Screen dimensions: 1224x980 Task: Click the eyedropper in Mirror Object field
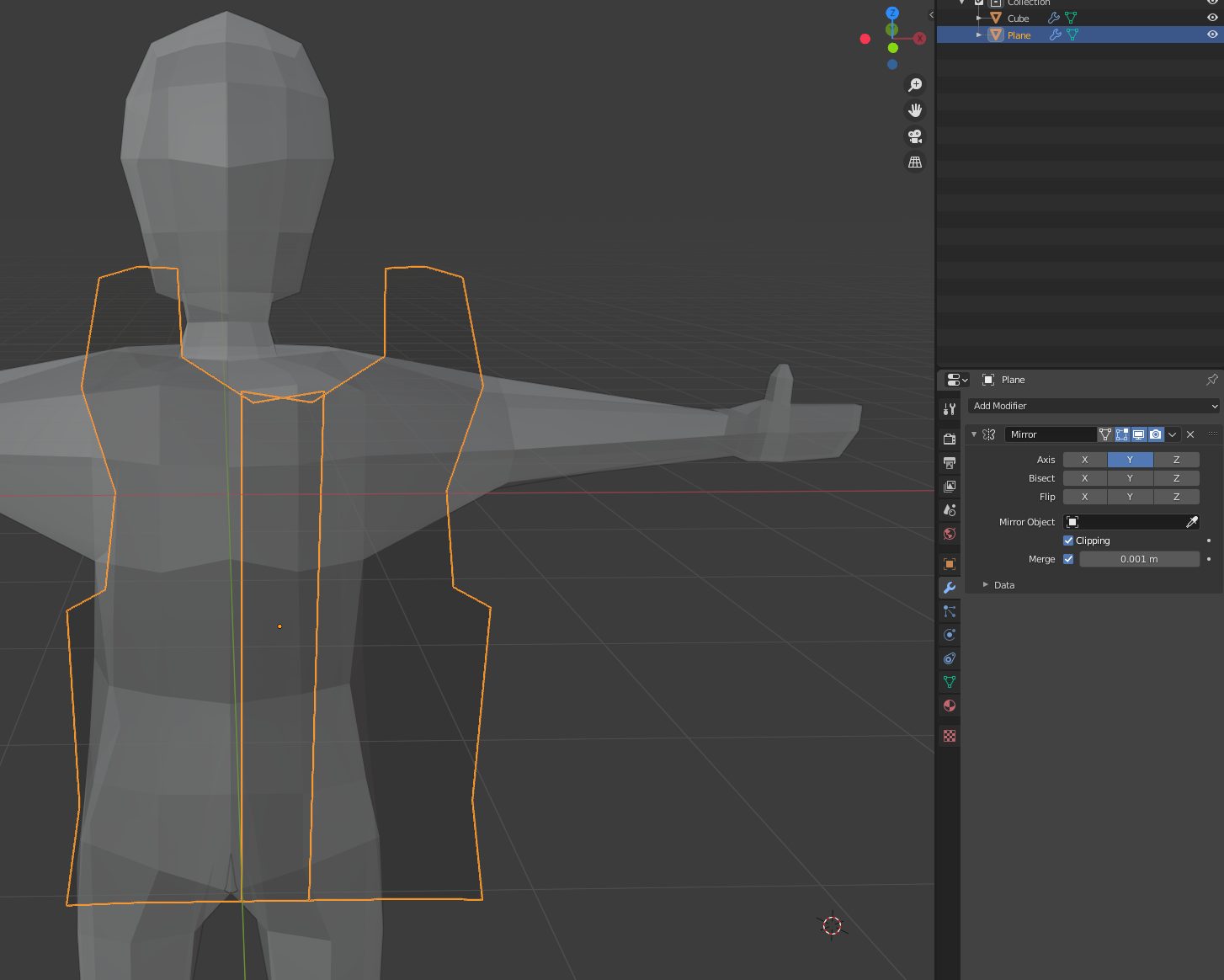point(1192,522)
